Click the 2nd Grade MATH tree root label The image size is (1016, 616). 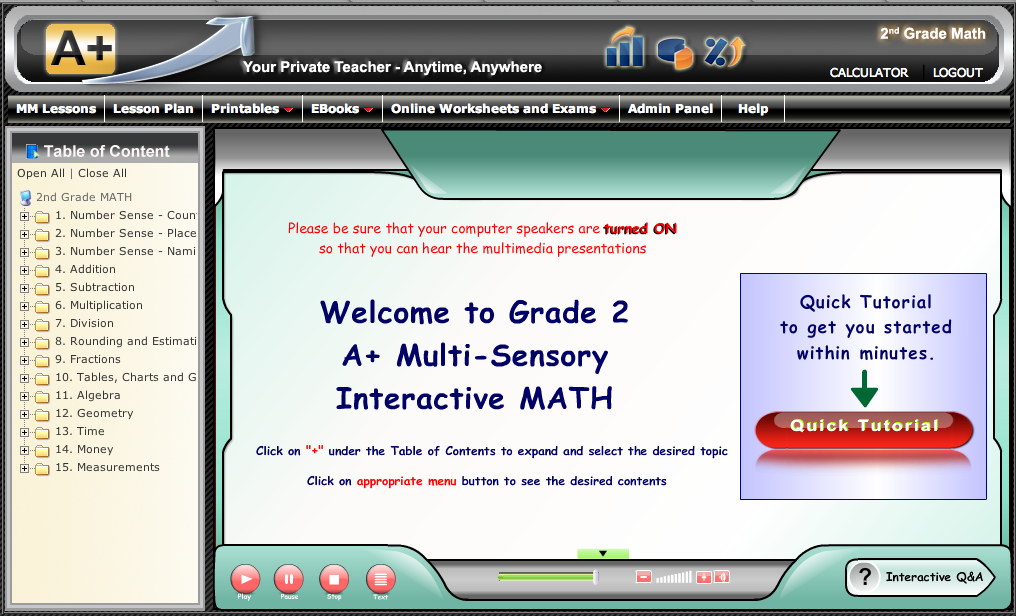click(x=84, y=197)
